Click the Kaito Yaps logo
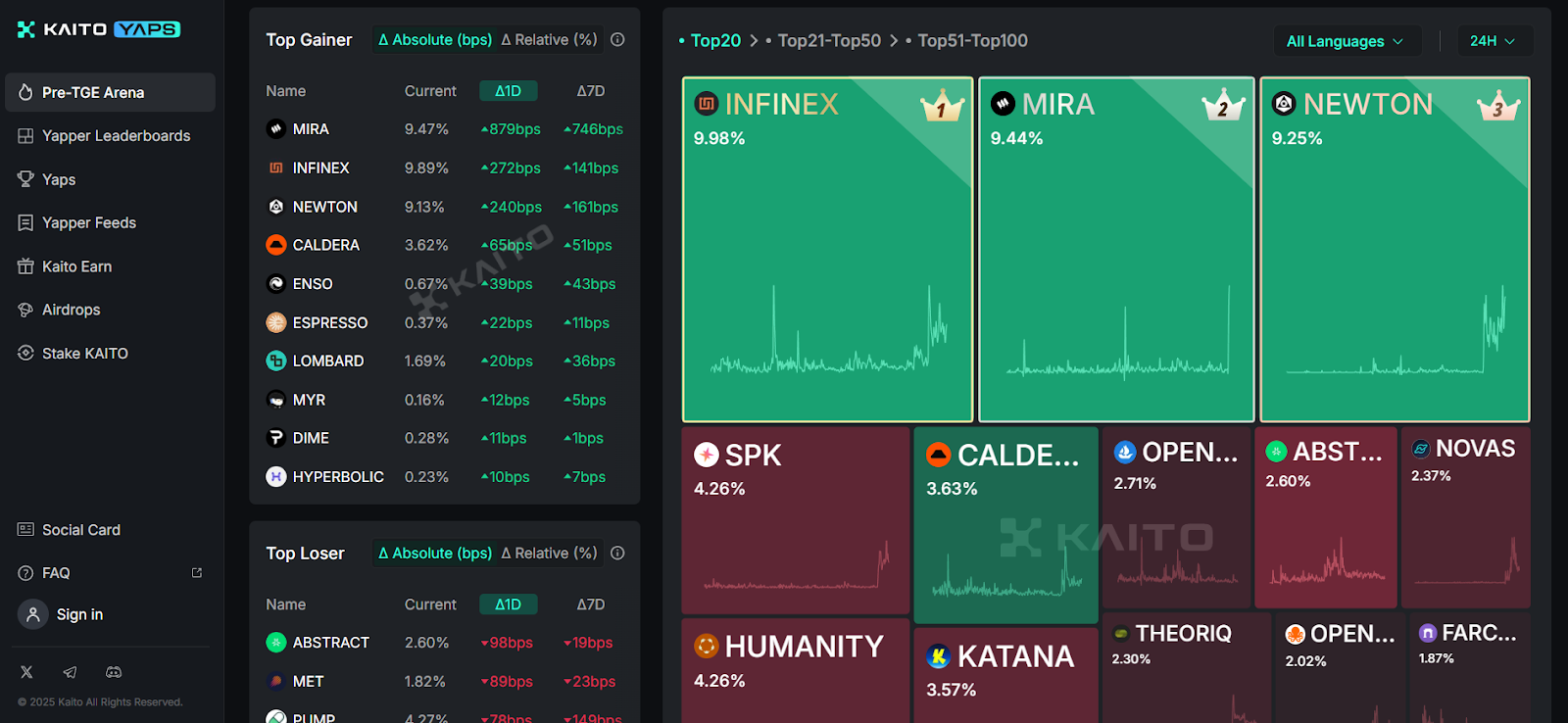Viewport: 1568px width, 723px height. 99,29
